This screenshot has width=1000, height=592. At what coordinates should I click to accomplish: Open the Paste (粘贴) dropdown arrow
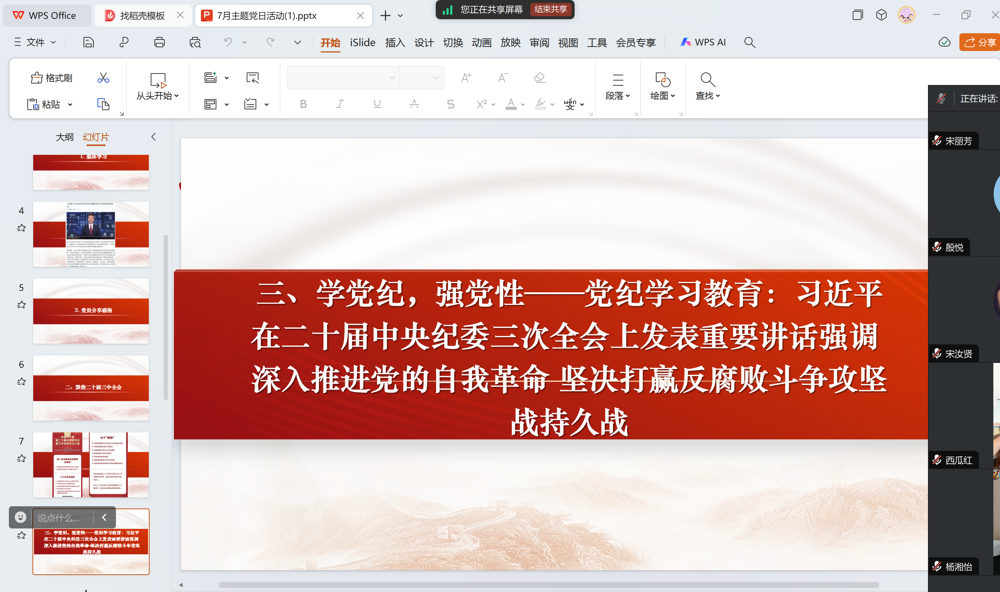[70, 103]
